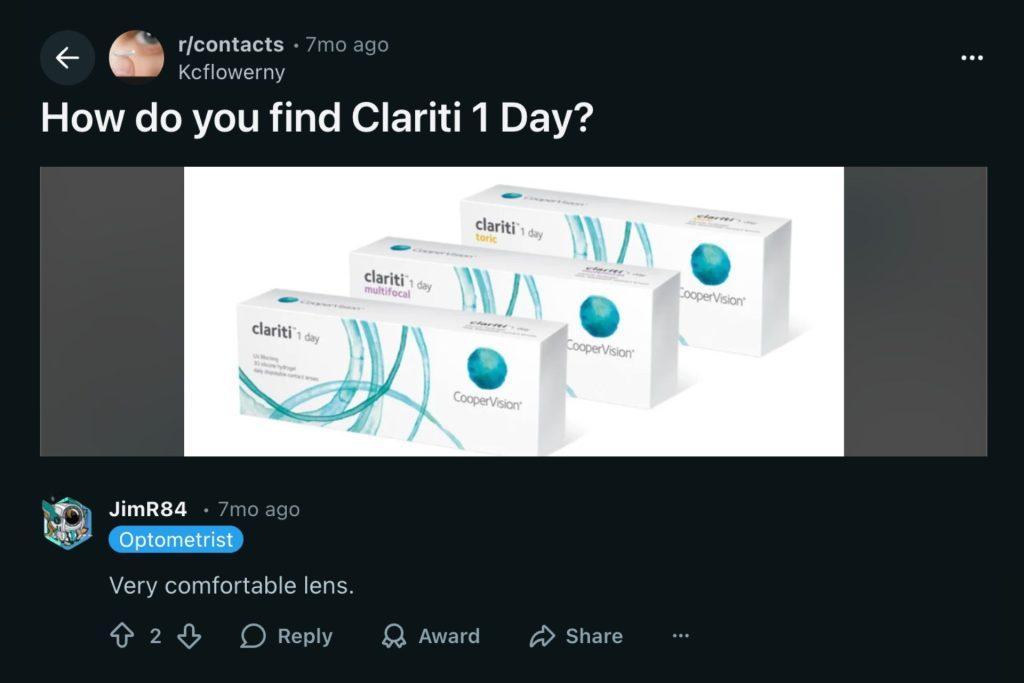This screenshot has height=683, width=1024.
Task: Click the "Very comfortable lens." comment text
Action: point(232,586)
